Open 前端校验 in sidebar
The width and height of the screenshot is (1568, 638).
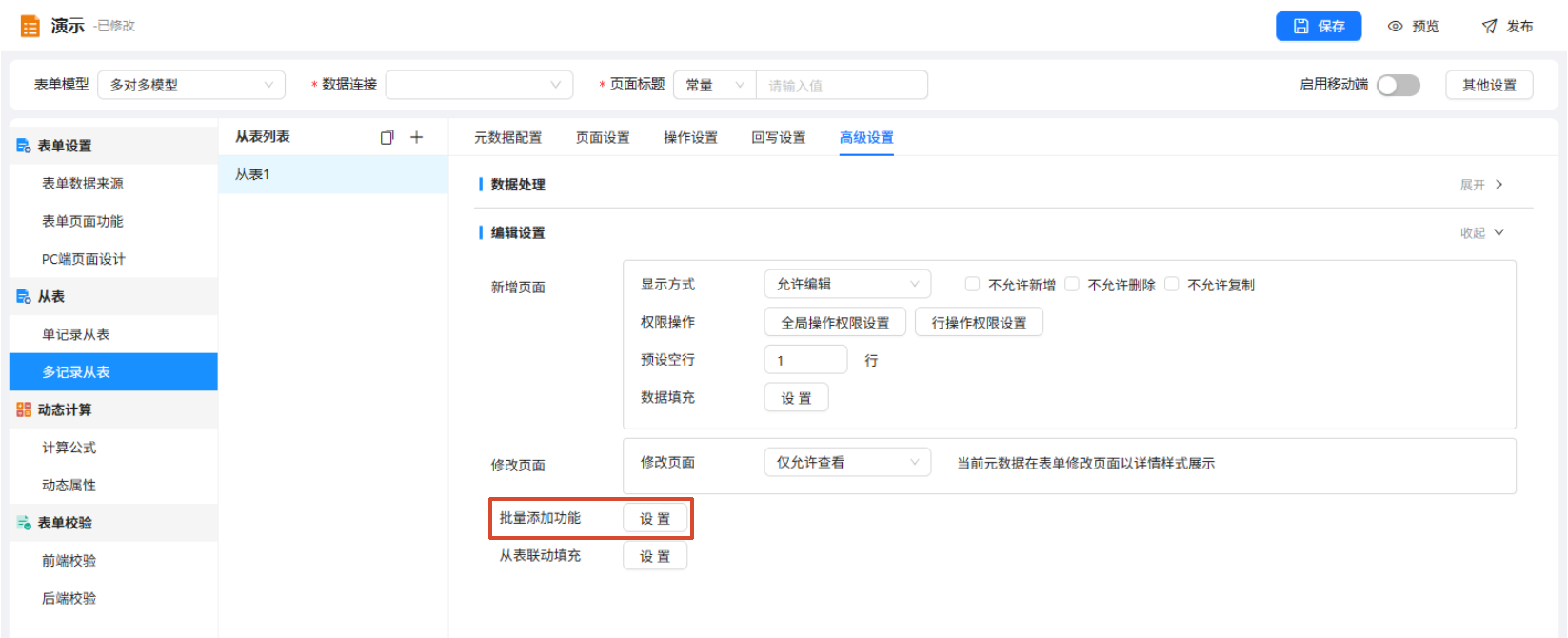click(x=113, y=561)
